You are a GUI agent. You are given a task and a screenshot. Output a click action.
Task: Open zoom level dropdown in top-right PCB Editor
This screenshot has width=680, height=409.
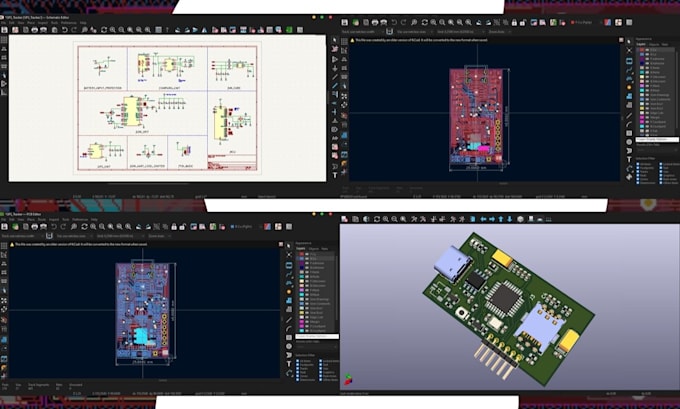(x=501, y=32)
